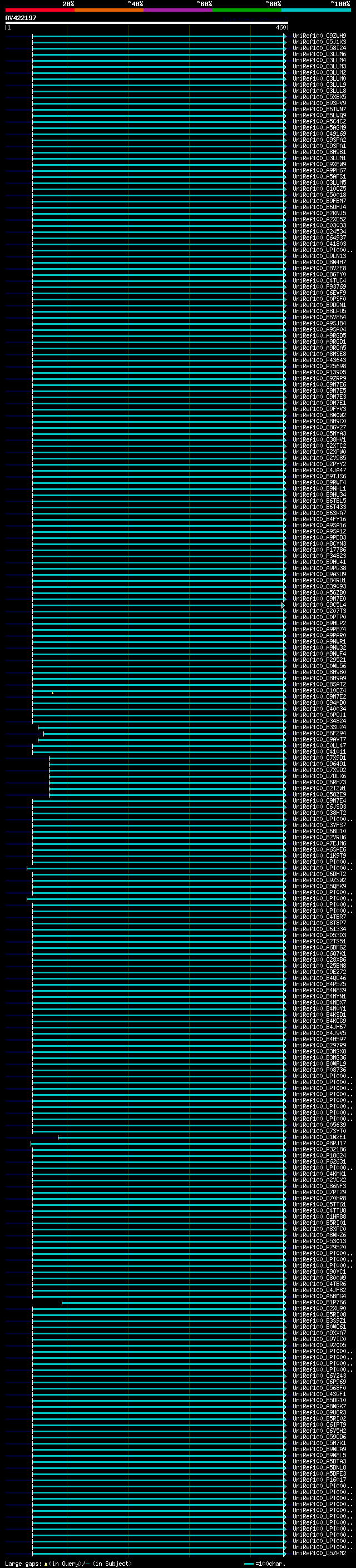The height and width of the screenshot is (1568, 356).
Task: Select hit label UniRef100_P25698
Action: tap(319, 367)
